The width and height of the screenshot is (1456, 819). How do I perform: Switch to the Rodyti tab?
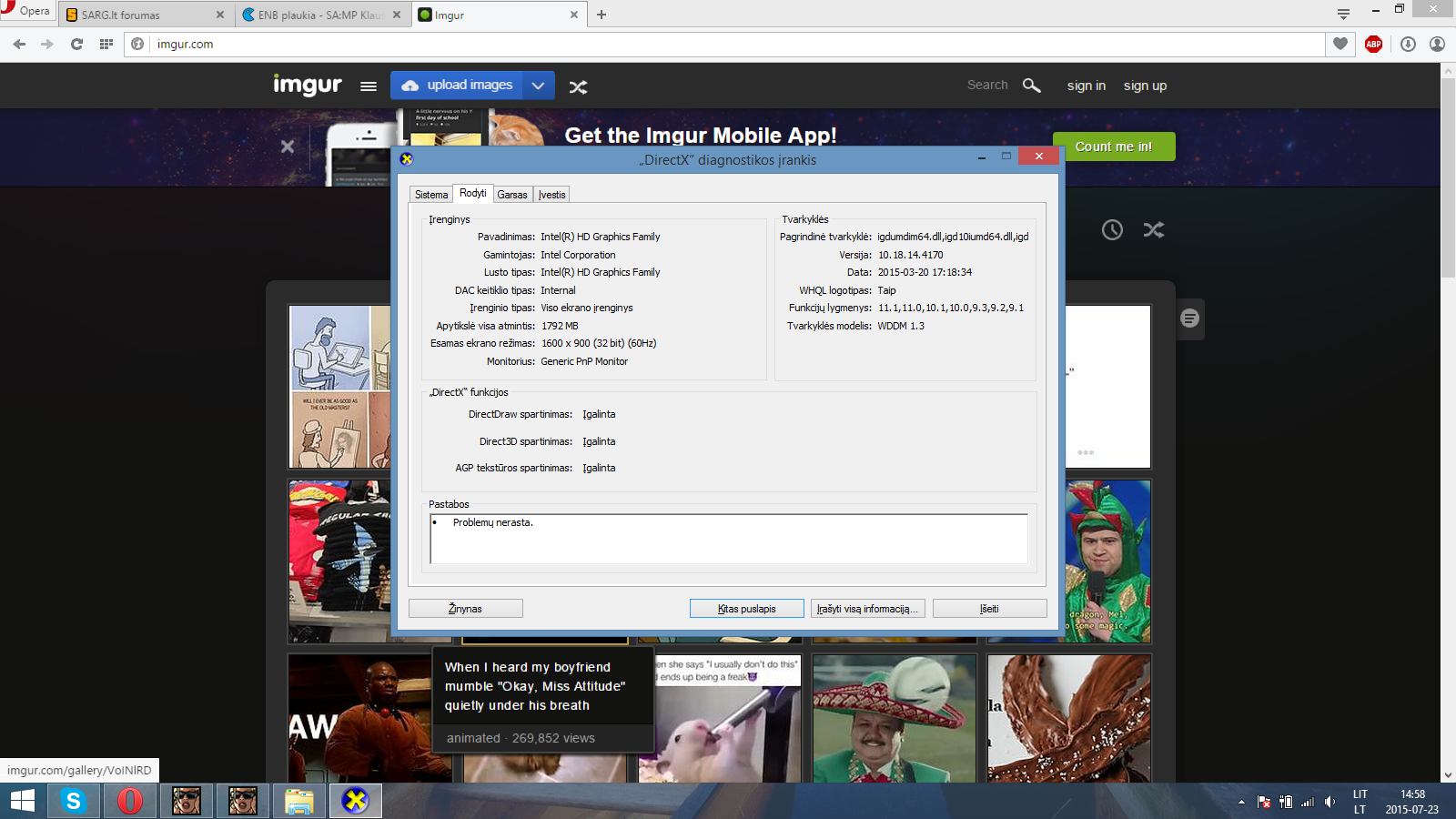point(472,193)
